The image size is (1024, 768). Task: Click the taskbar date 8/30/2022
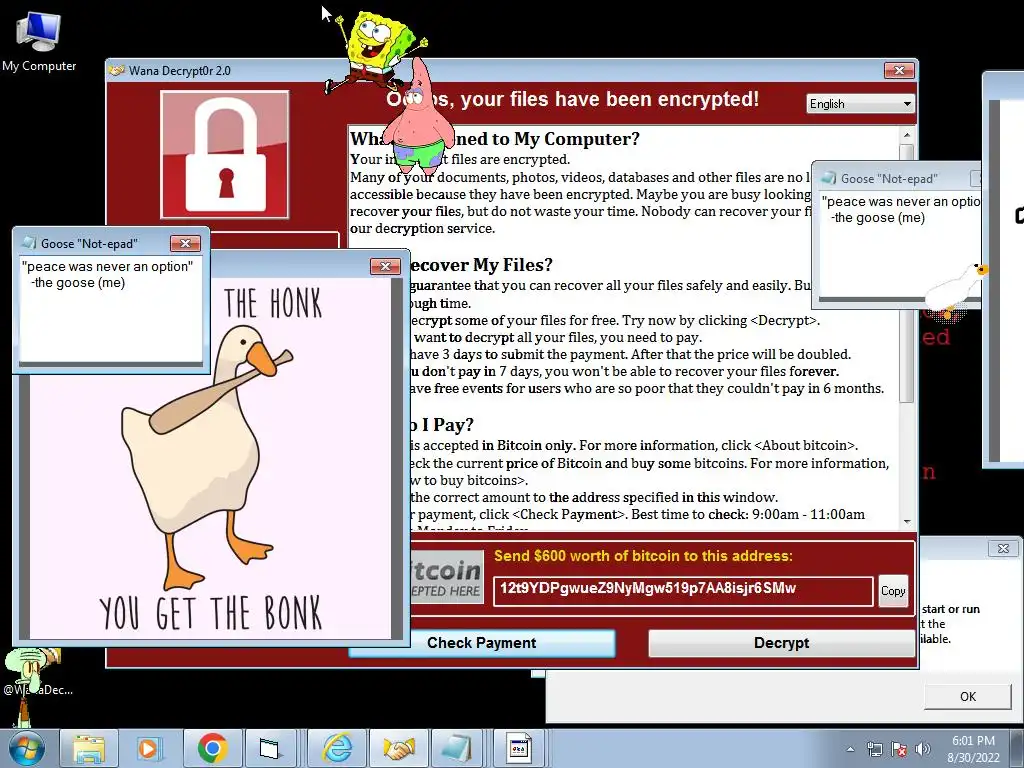[973, 758]
